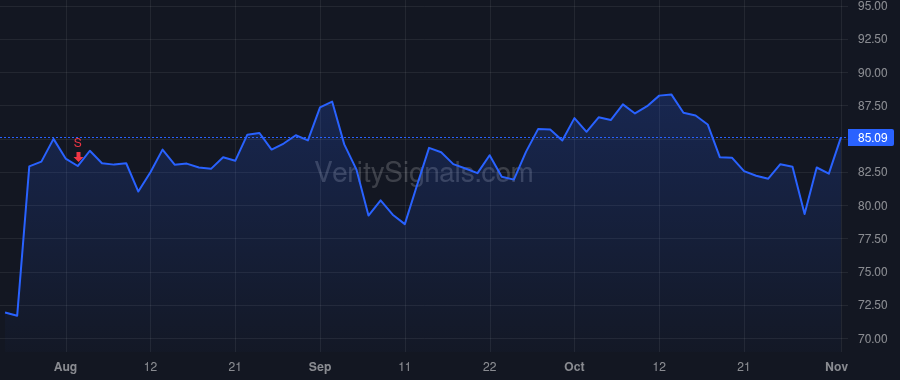Click the 87.50 price axis label
Image resolution: width=900 pixels, height=380 pixels.
(x=872, y=106)
